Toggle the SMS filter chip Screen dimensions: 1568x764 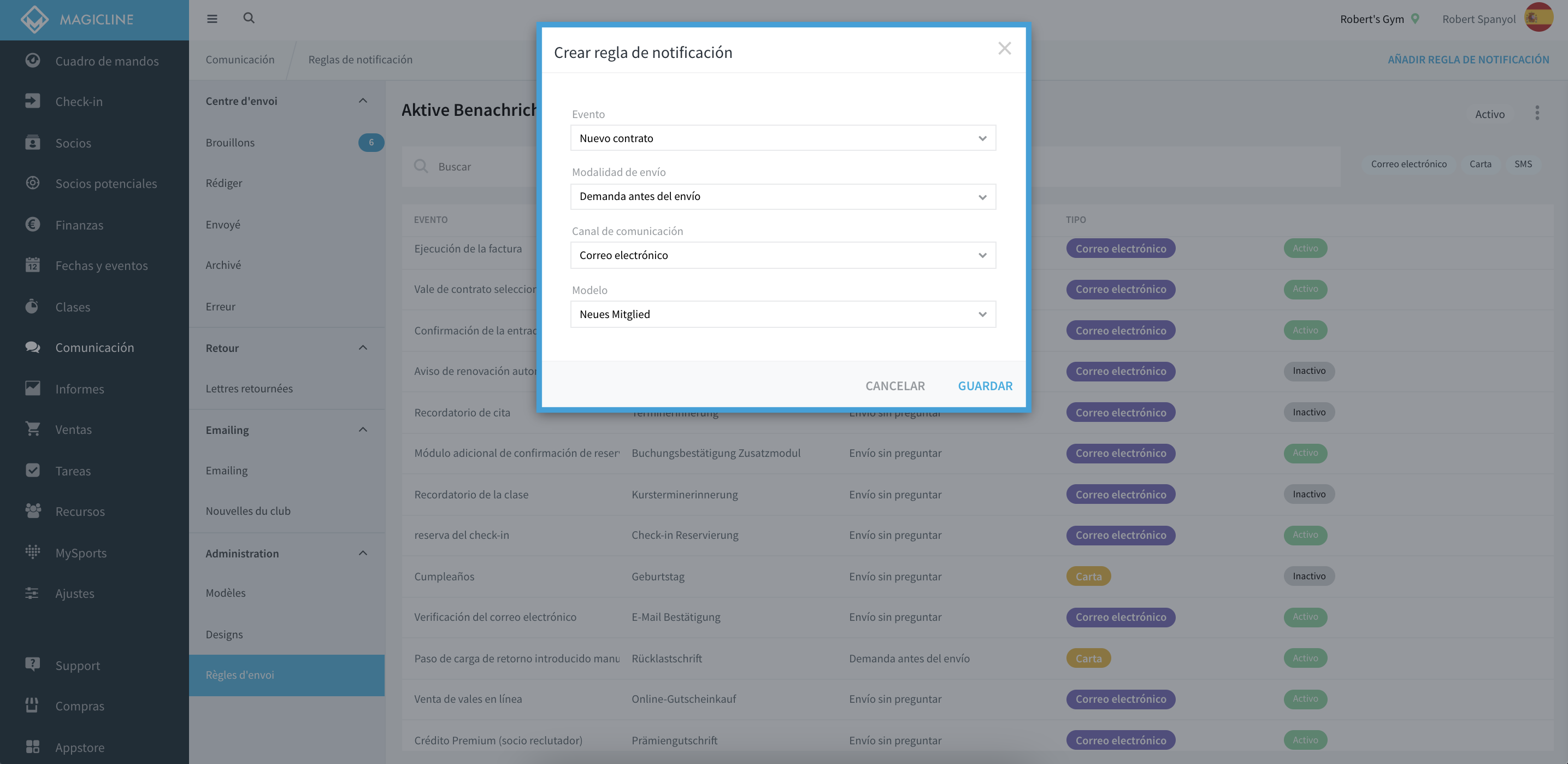pos(1523,164)
